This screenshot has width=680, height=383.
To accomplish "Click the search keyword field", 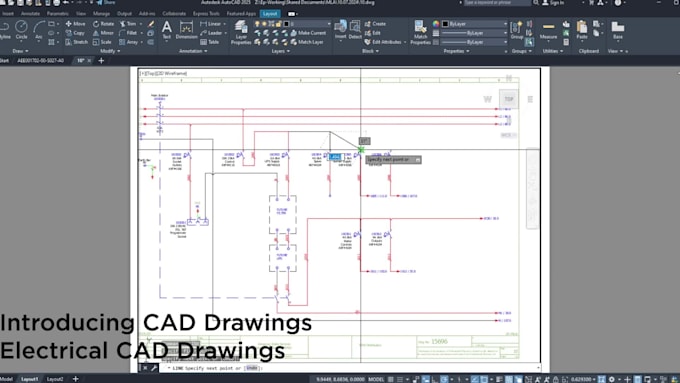I will pyautogui.click(x=497, y=3).
